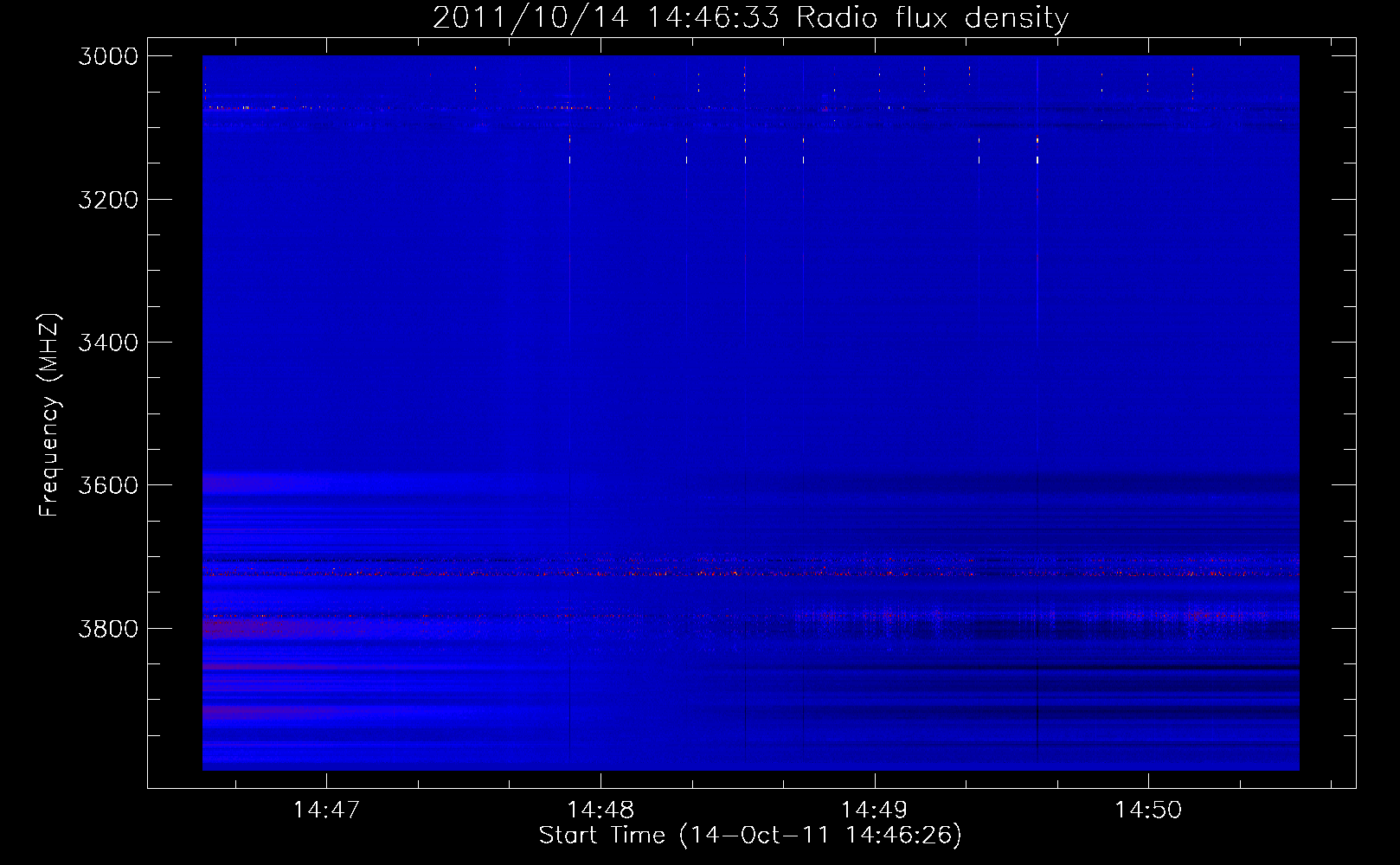The width and height of the screenshot is (1400, 865).
Task: Click the 3600 frequency tick label
Action: (x=108, y=485)
